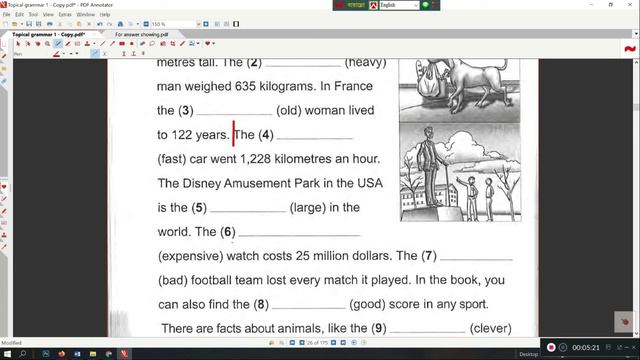The width and height of the screenshot is (640, 360).
Task: Expand the Open file dropdown arrow
Action: (x=22, y=24)
